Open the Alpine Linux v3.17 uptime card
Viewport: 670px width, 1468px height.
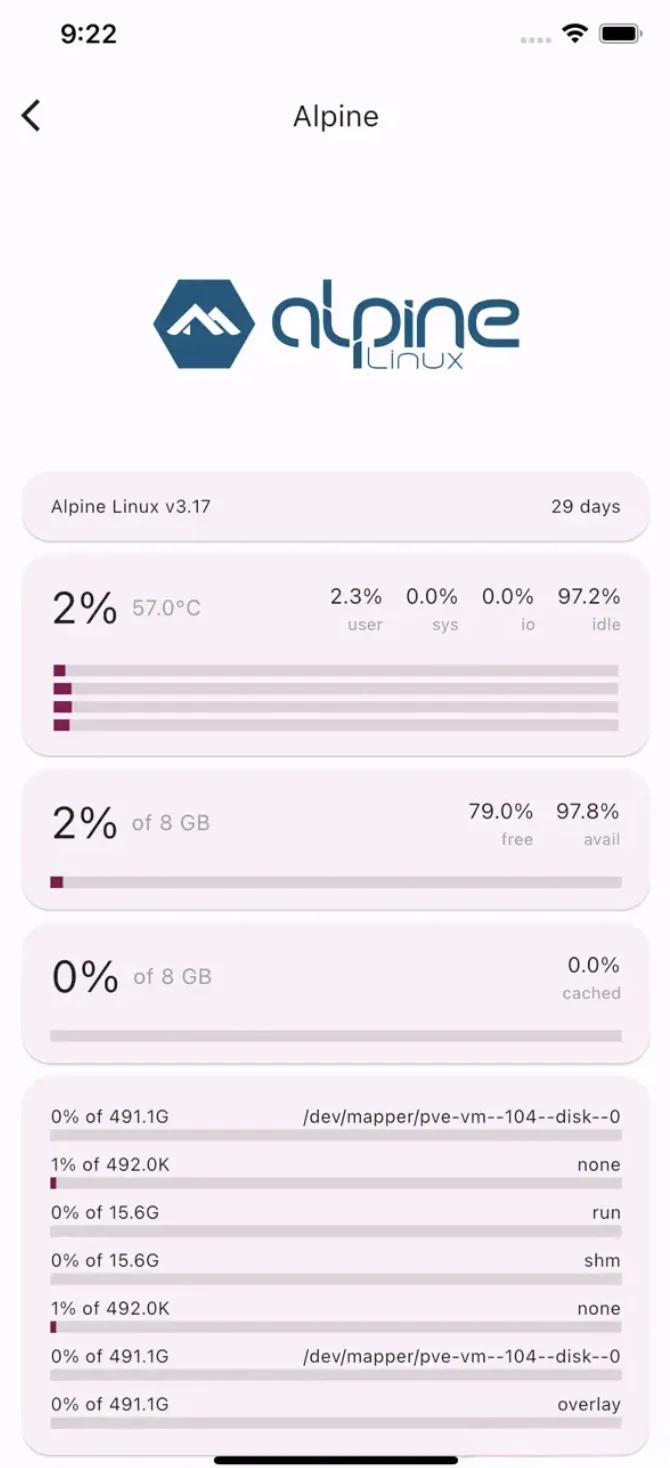[x=336, y=506]
